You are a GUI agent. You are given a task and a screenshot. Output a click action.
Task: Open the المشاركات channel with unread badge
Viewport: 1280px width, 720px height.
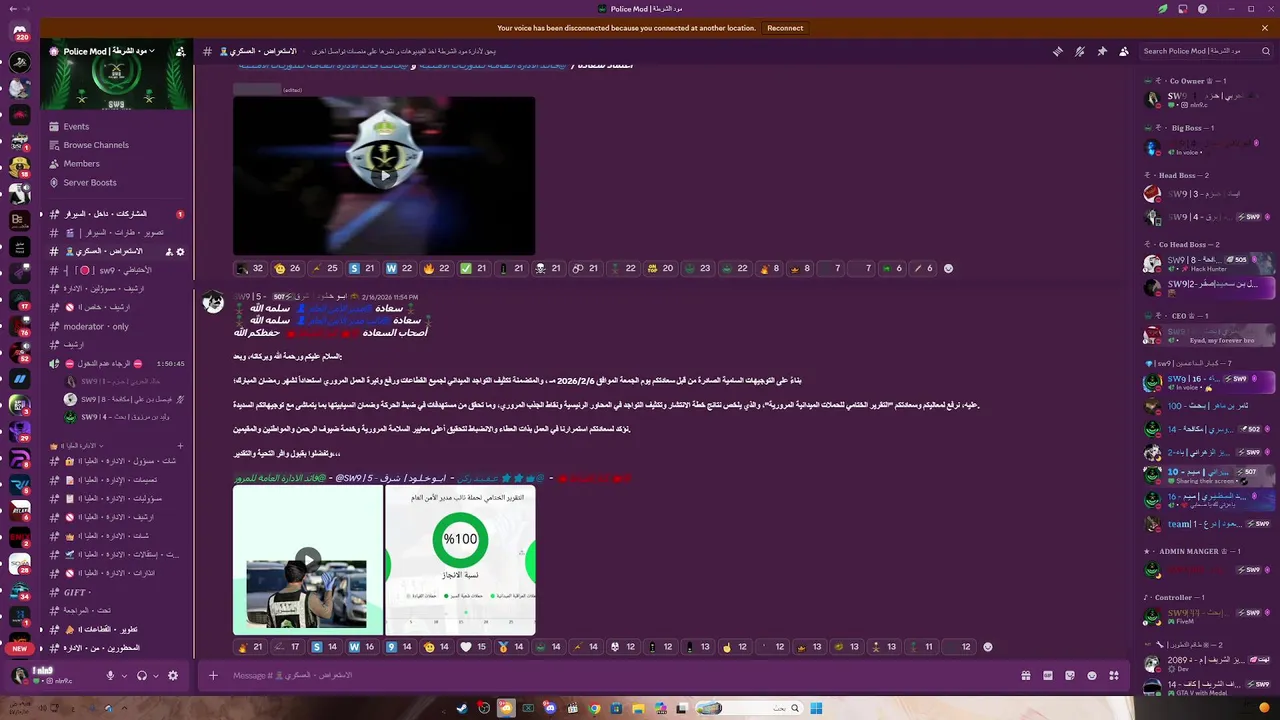(118, 214)
